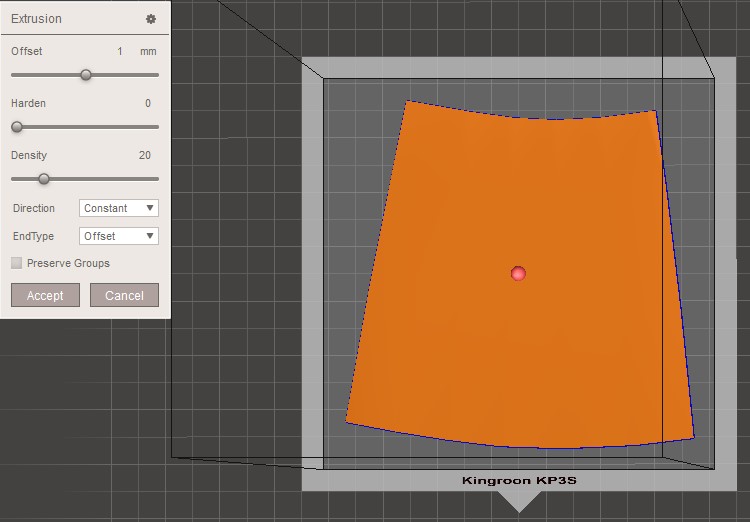Image resolution: width=750 pixels, height=522 pixels.
Task: Click the Extrusion panel title
Action: [36, 19]
